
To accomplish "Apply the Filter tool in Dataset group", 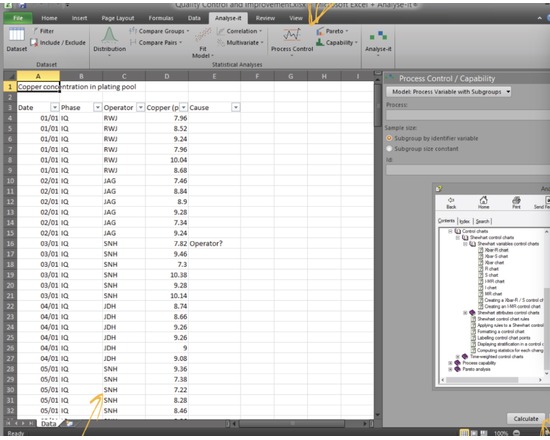I will (x=43, y=31).
